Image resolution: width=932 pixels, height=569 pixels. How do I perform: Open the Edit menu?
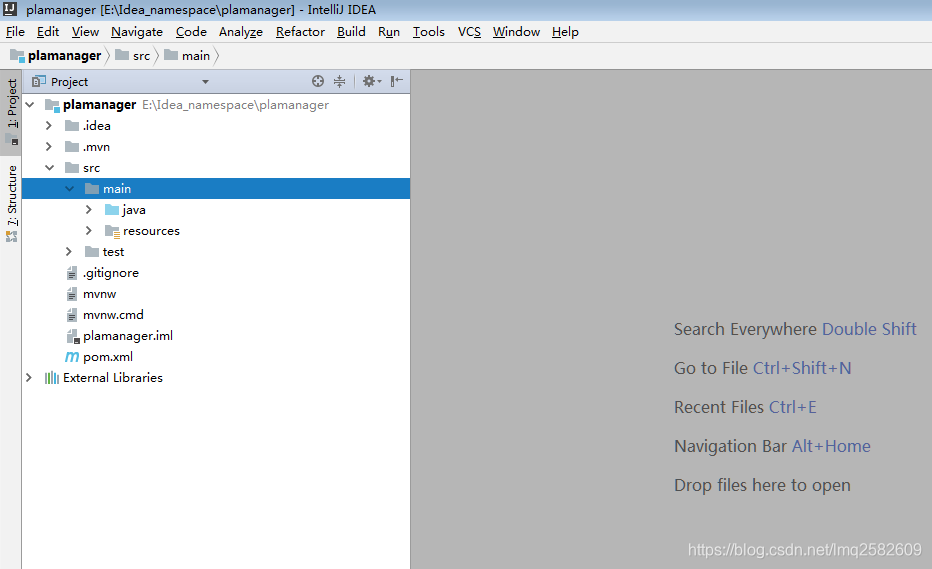(48, 32)
